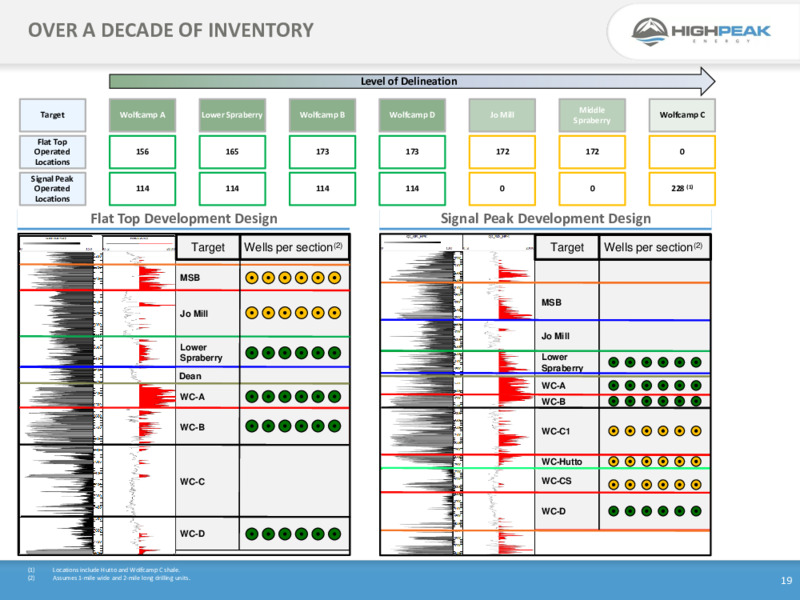
Task: Click the 'Wolfcamp C' column header
Action: (x=682, y=115)
